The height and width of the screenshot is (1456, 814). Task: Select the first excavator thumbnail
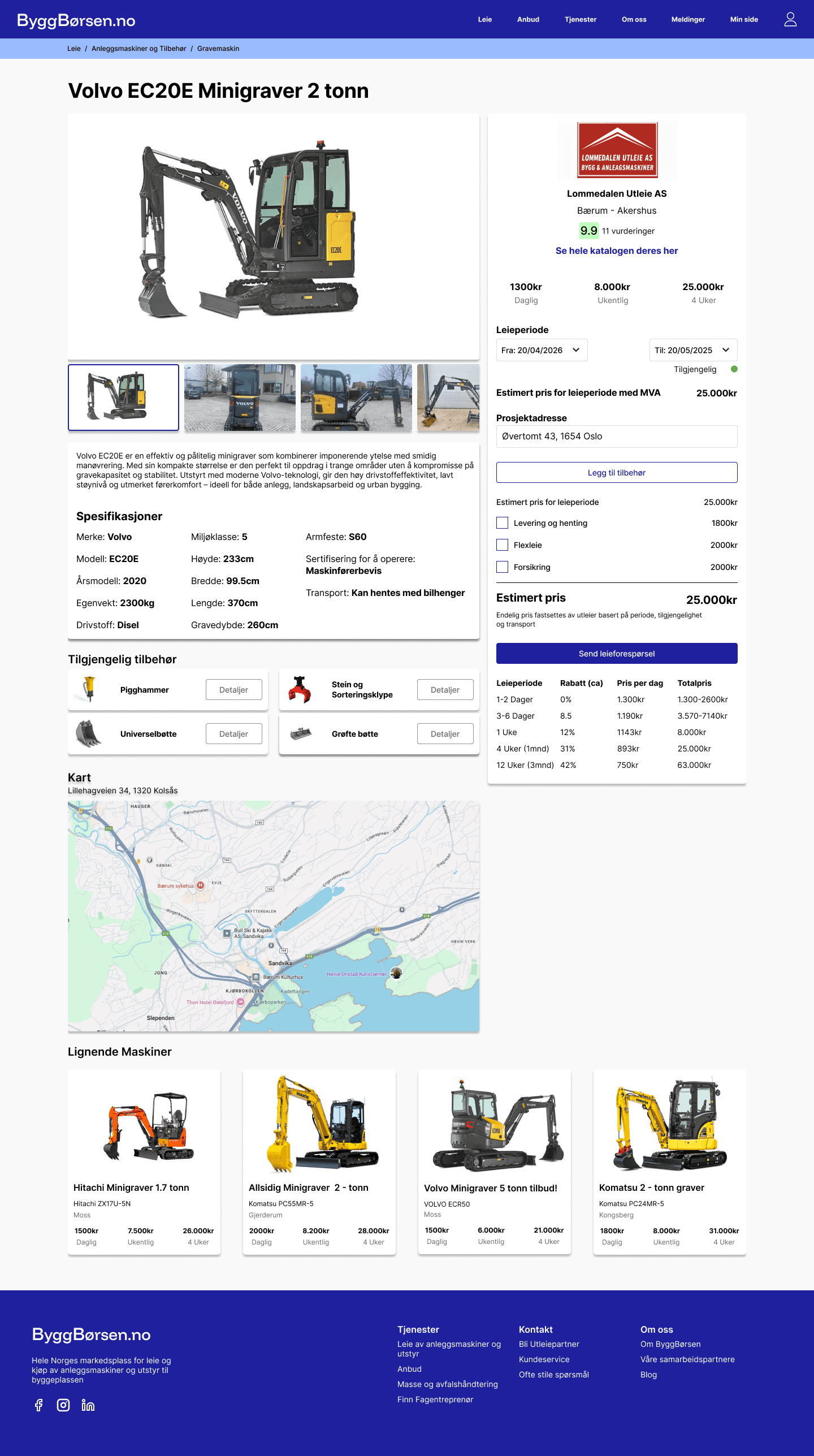tap(123, 398)
